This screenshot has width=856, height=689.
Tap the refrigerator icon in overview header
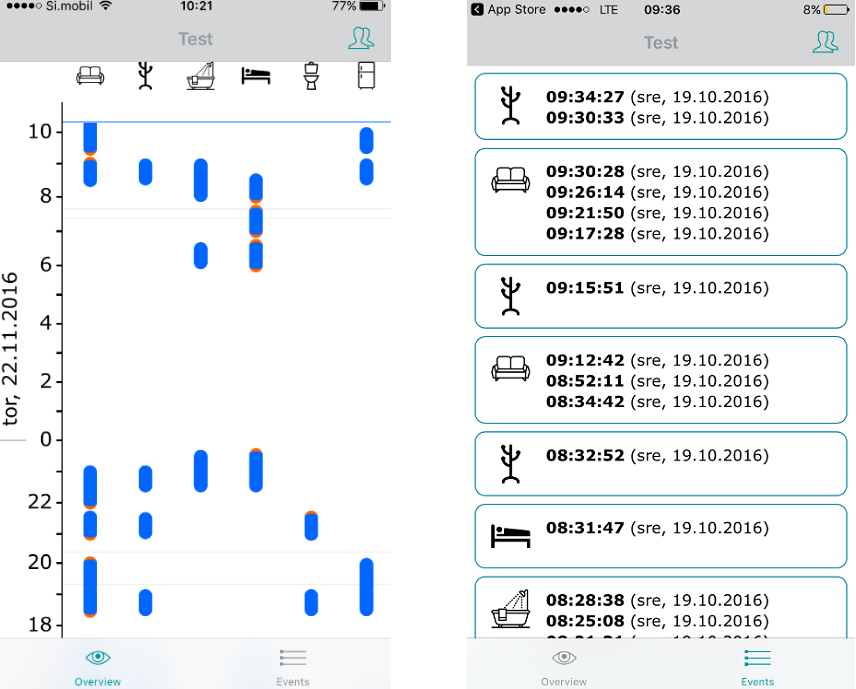[366, 75]
